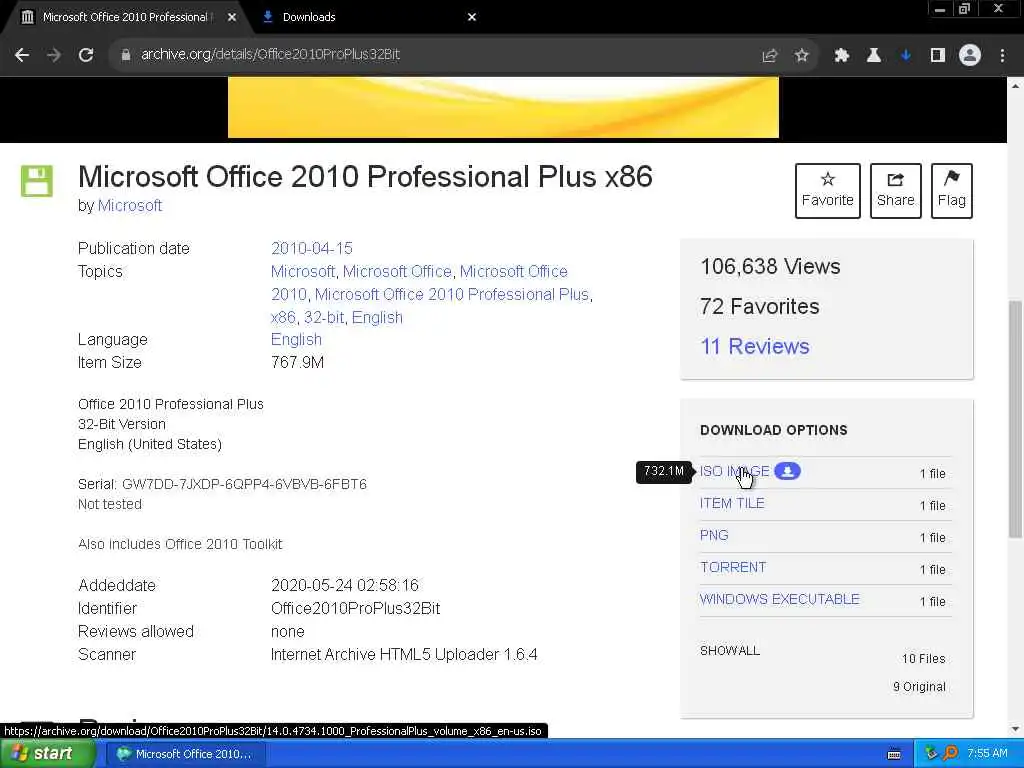Open the Chrome profile avatar
The width and height of the screenshot is (1024, 768).
click(x=970, y=56)
